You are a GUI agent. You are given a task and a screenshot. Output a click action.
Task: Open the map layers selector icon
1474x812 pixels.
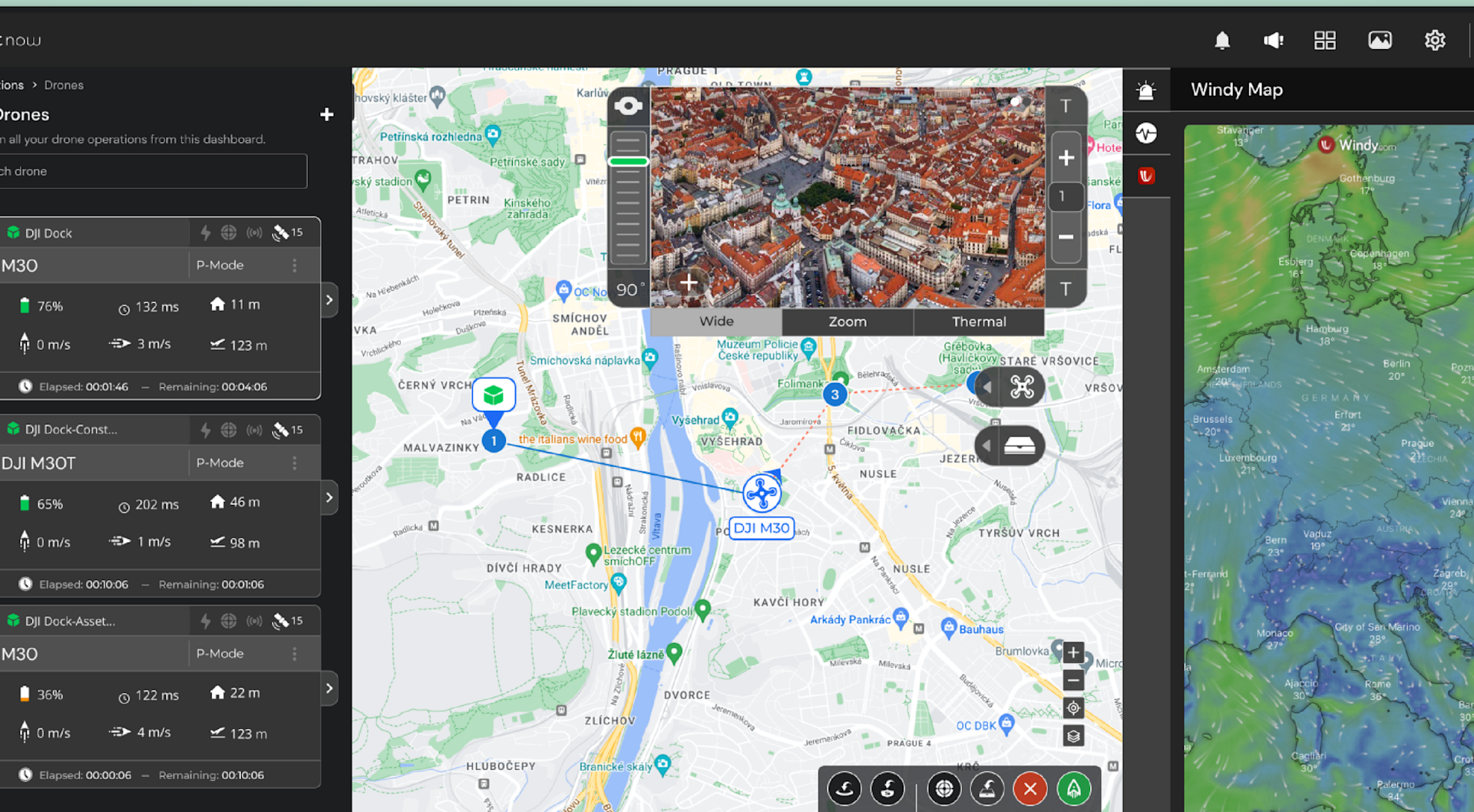pos(1073,736)
